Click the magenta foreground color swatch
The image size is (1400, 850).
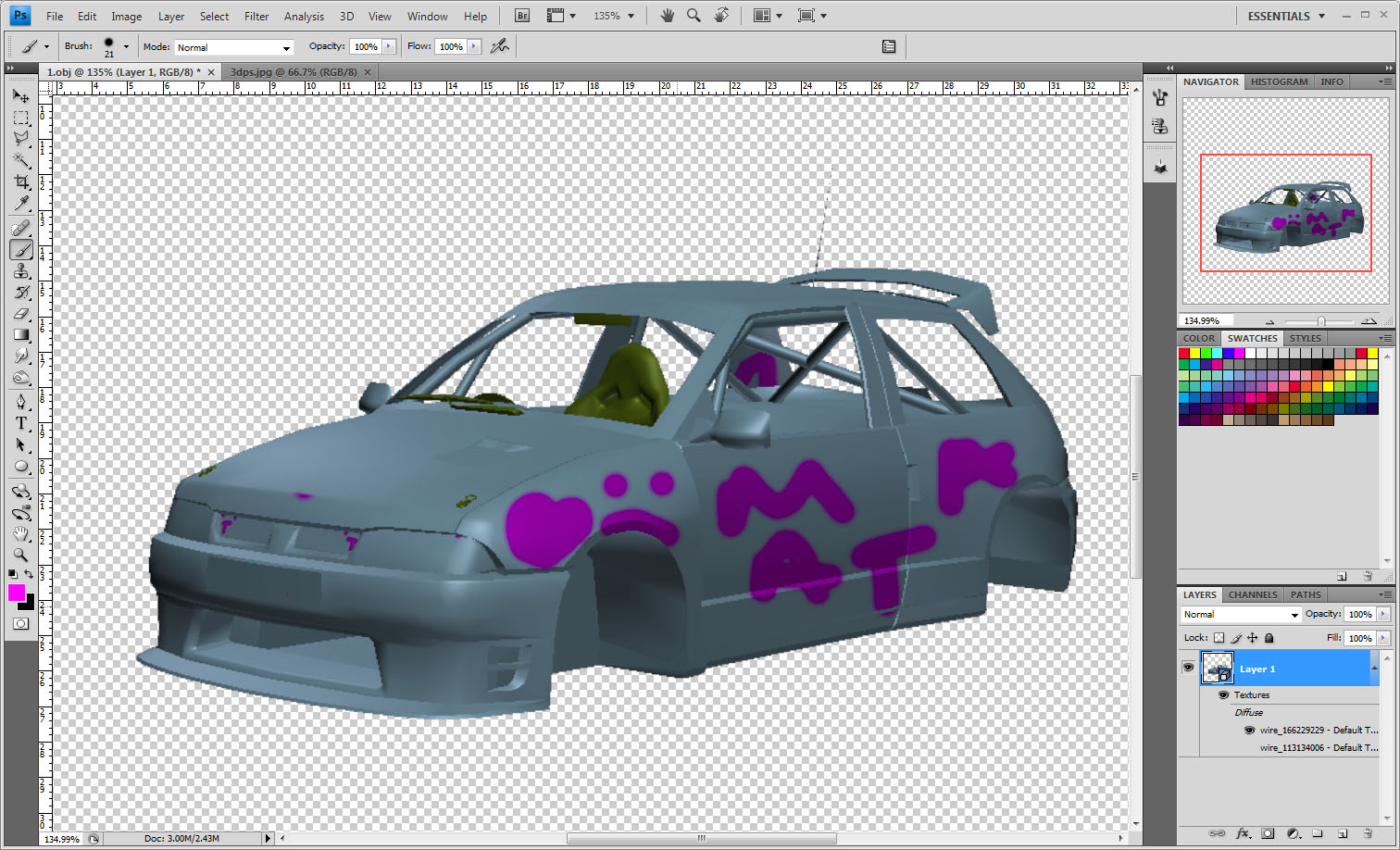point(17,593)
